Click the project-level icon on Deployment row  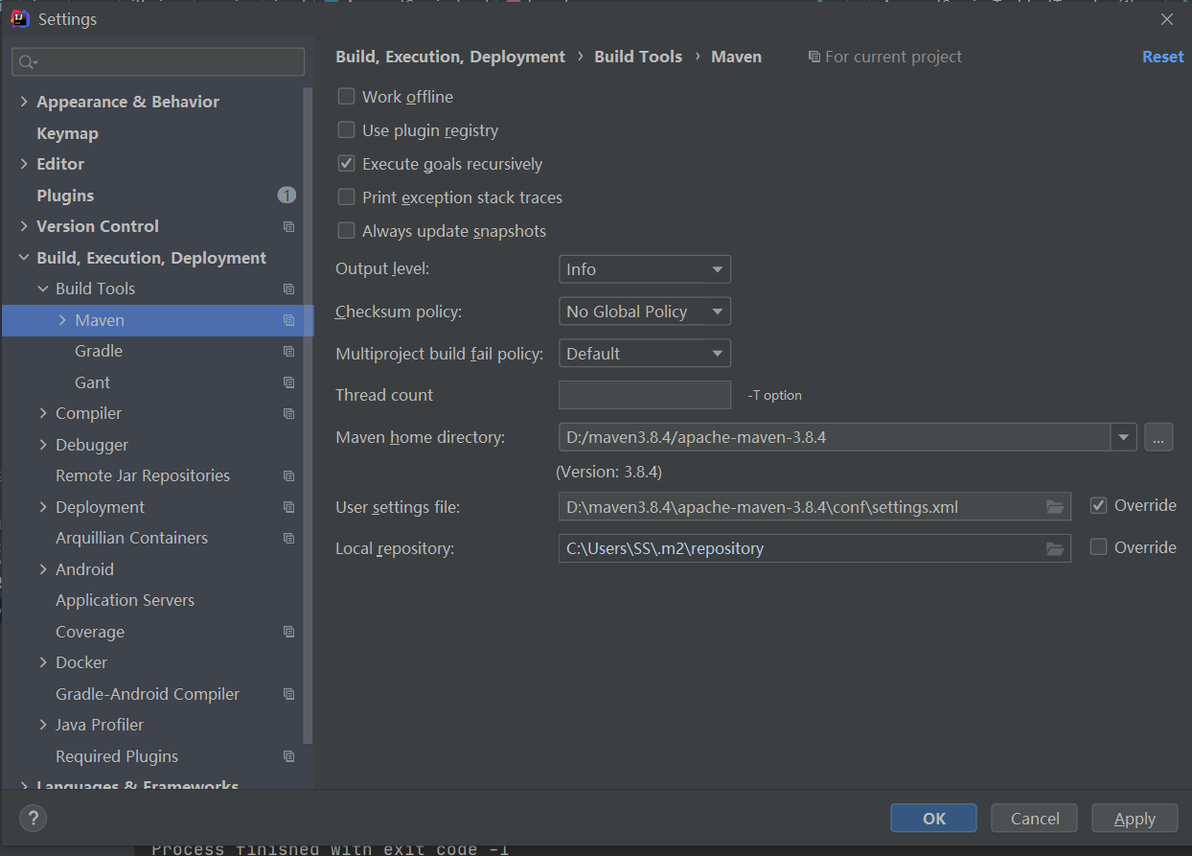click(289, 507)
